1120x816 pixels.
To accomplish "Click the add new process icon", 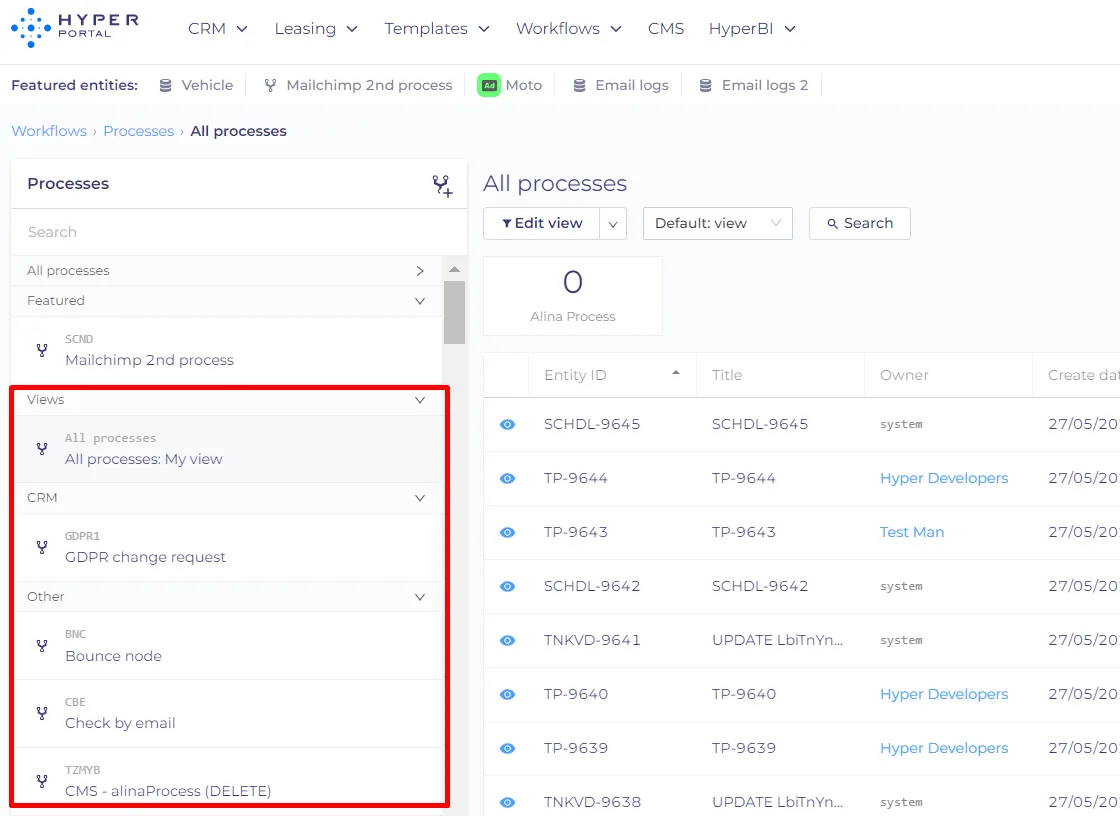I will 442,185.
